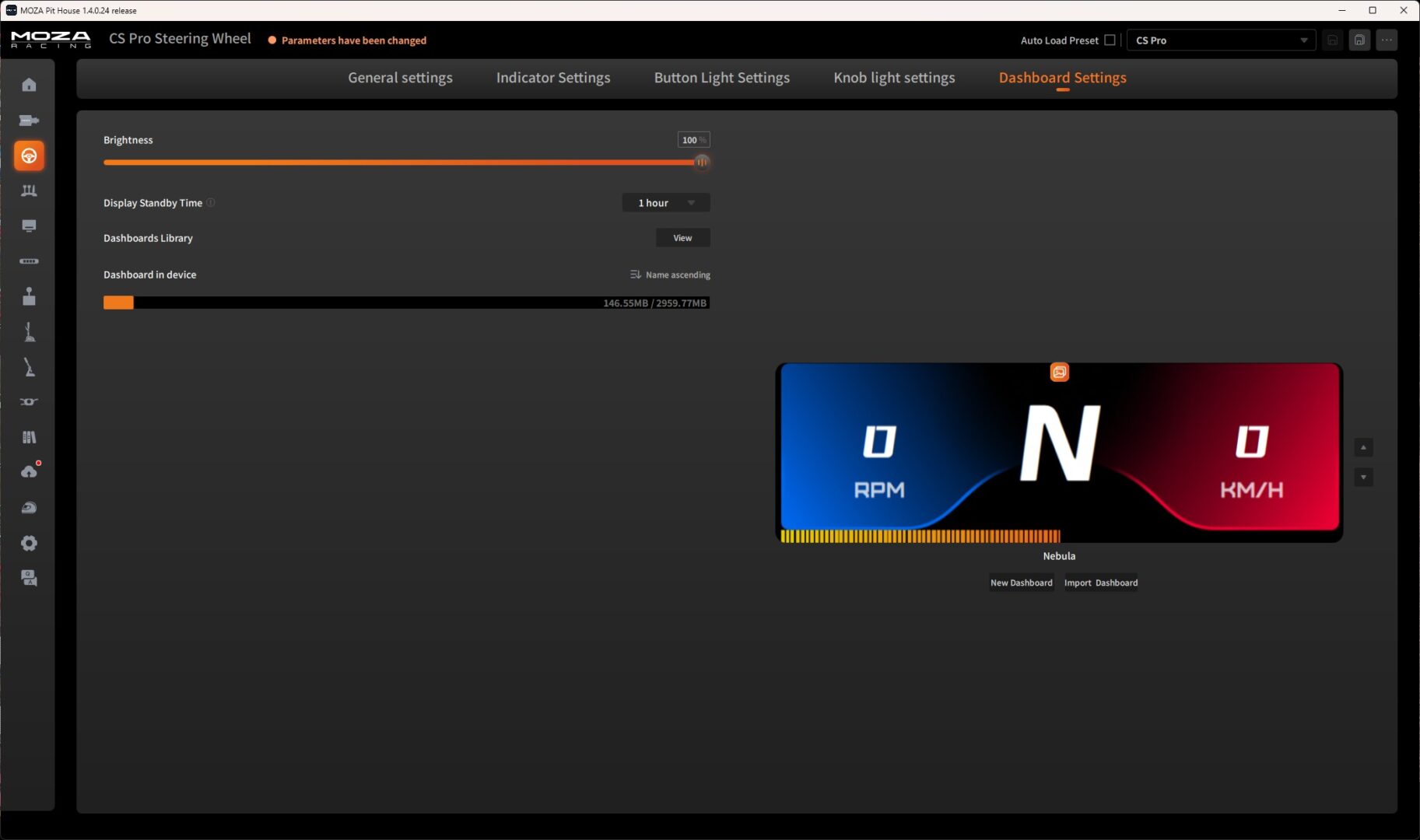The height and width of the screenshot is (840, 1420).
Task: Select the Dashboard Settings tab
Action: click(1063, 78)
